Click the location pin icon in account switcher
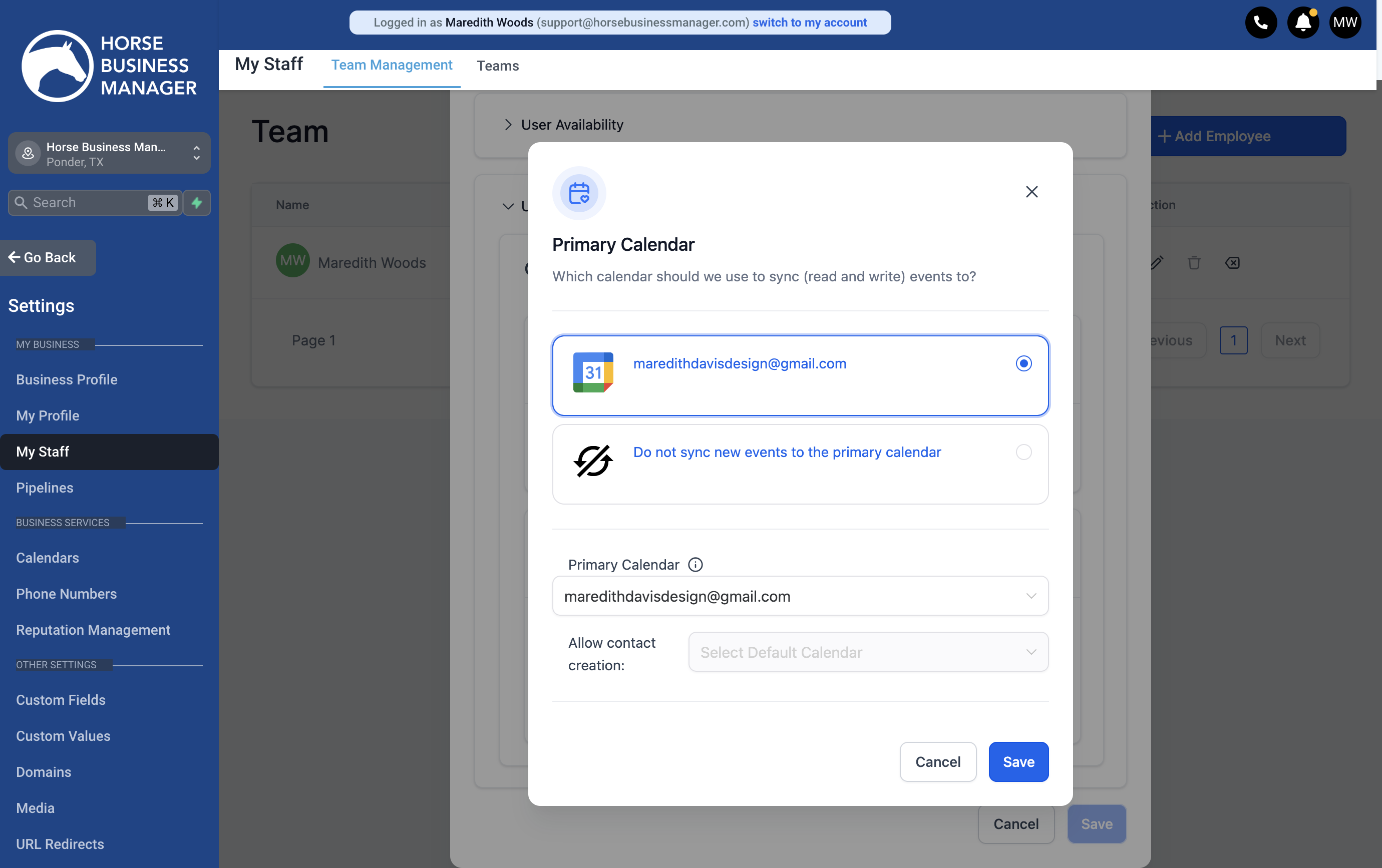 click(x=28, y=153)
